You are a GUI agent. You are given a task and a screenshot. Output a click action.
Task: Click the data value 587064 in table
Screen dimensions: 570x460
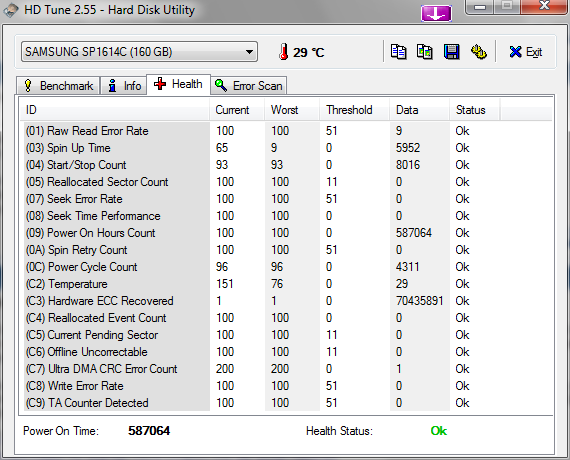coord(414,233)
